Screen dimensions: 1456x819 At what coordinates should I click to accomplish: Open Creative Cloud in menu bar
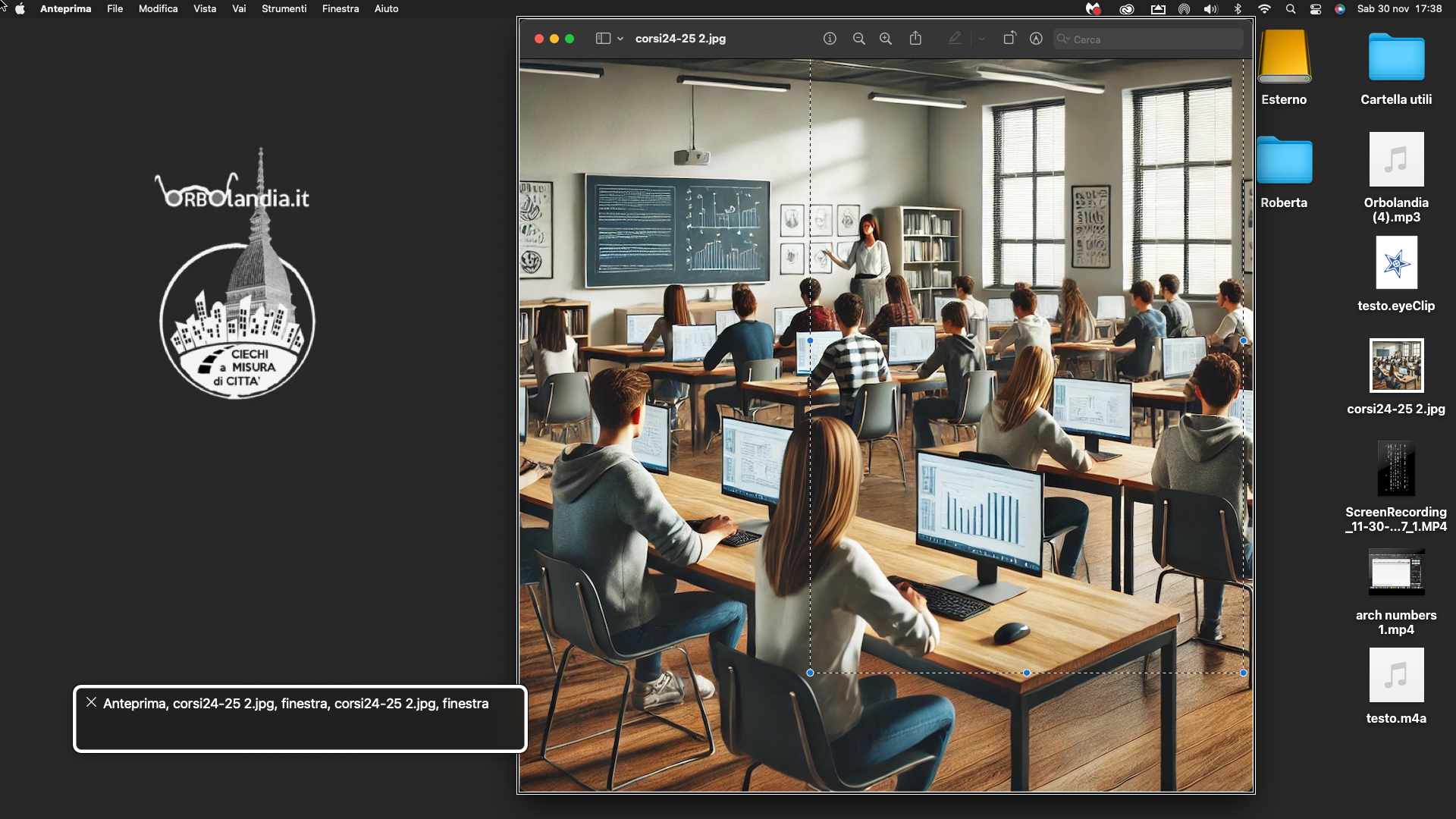pos(1126,9)
